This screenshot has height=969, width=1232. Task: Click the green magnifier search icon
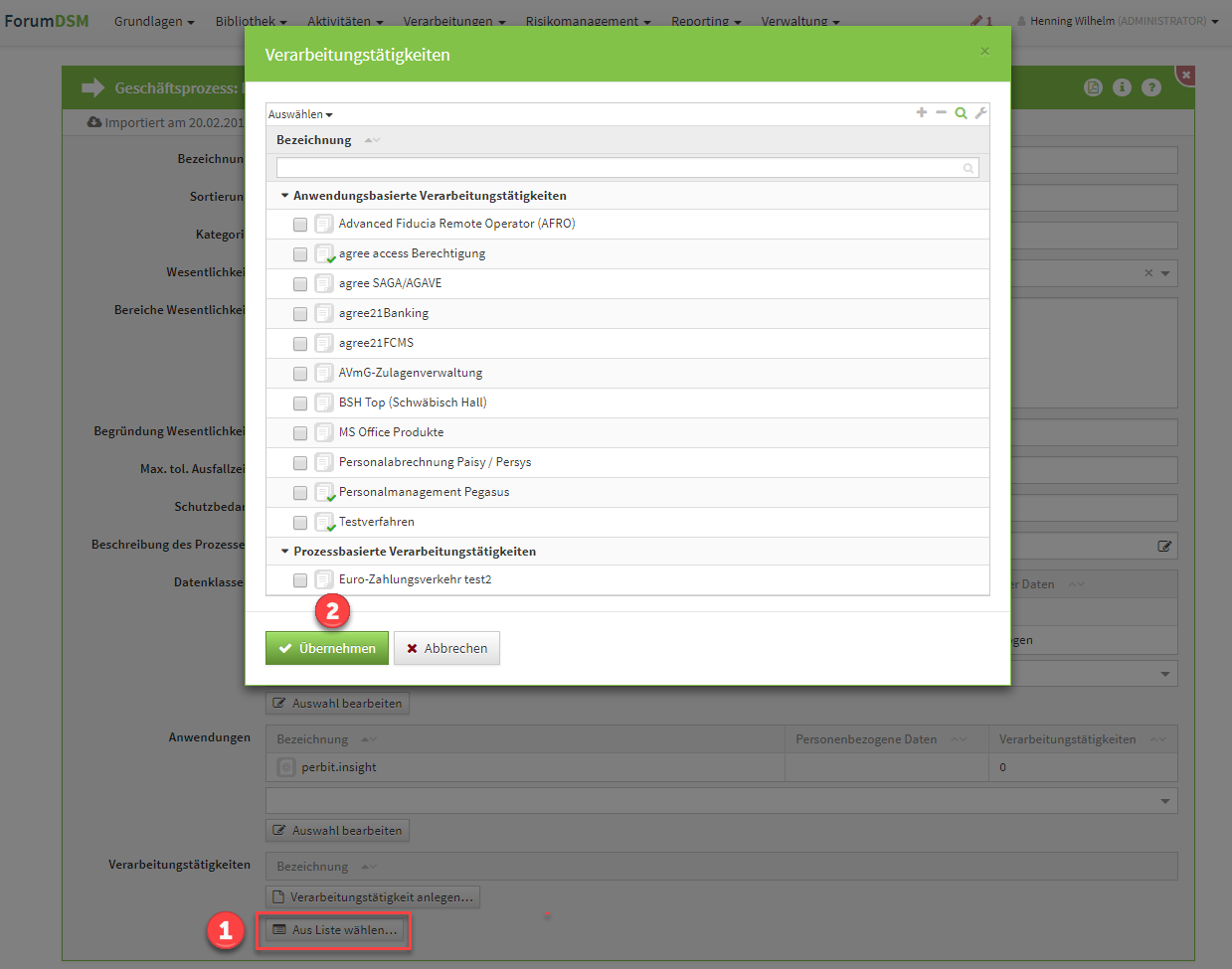tap(961, 113)
